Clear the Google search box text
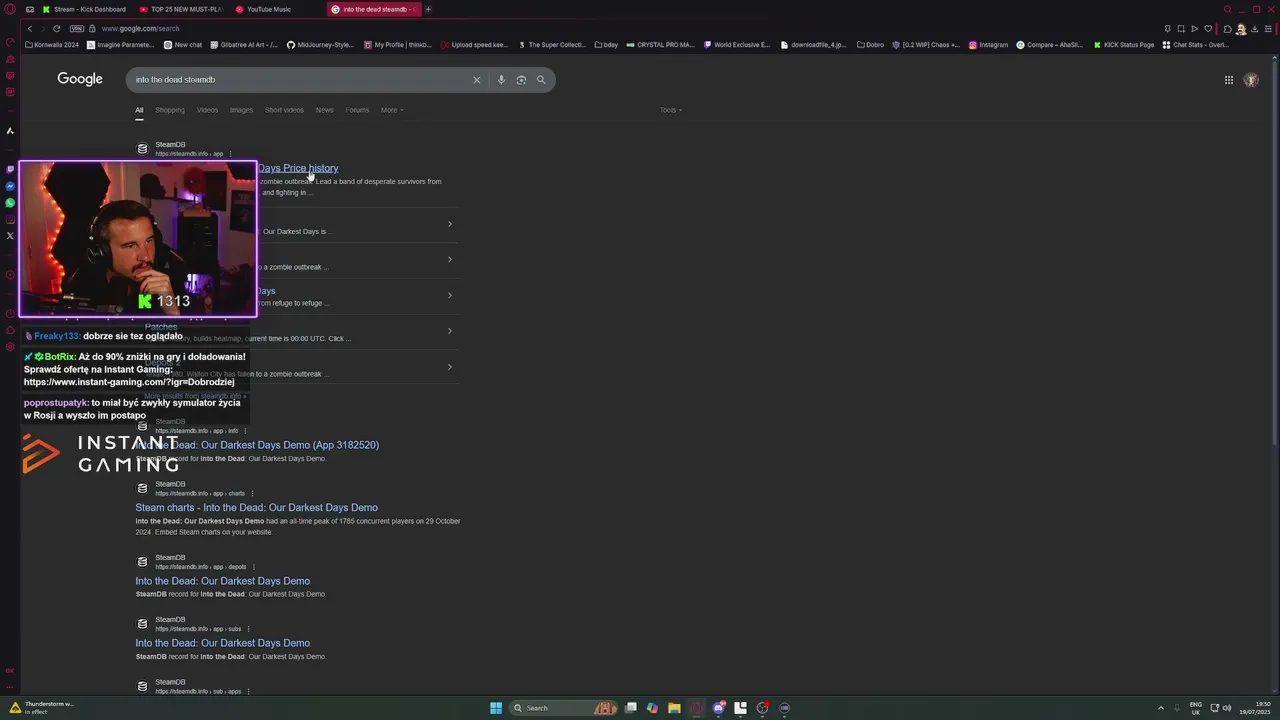 click(x=477, y=80)
